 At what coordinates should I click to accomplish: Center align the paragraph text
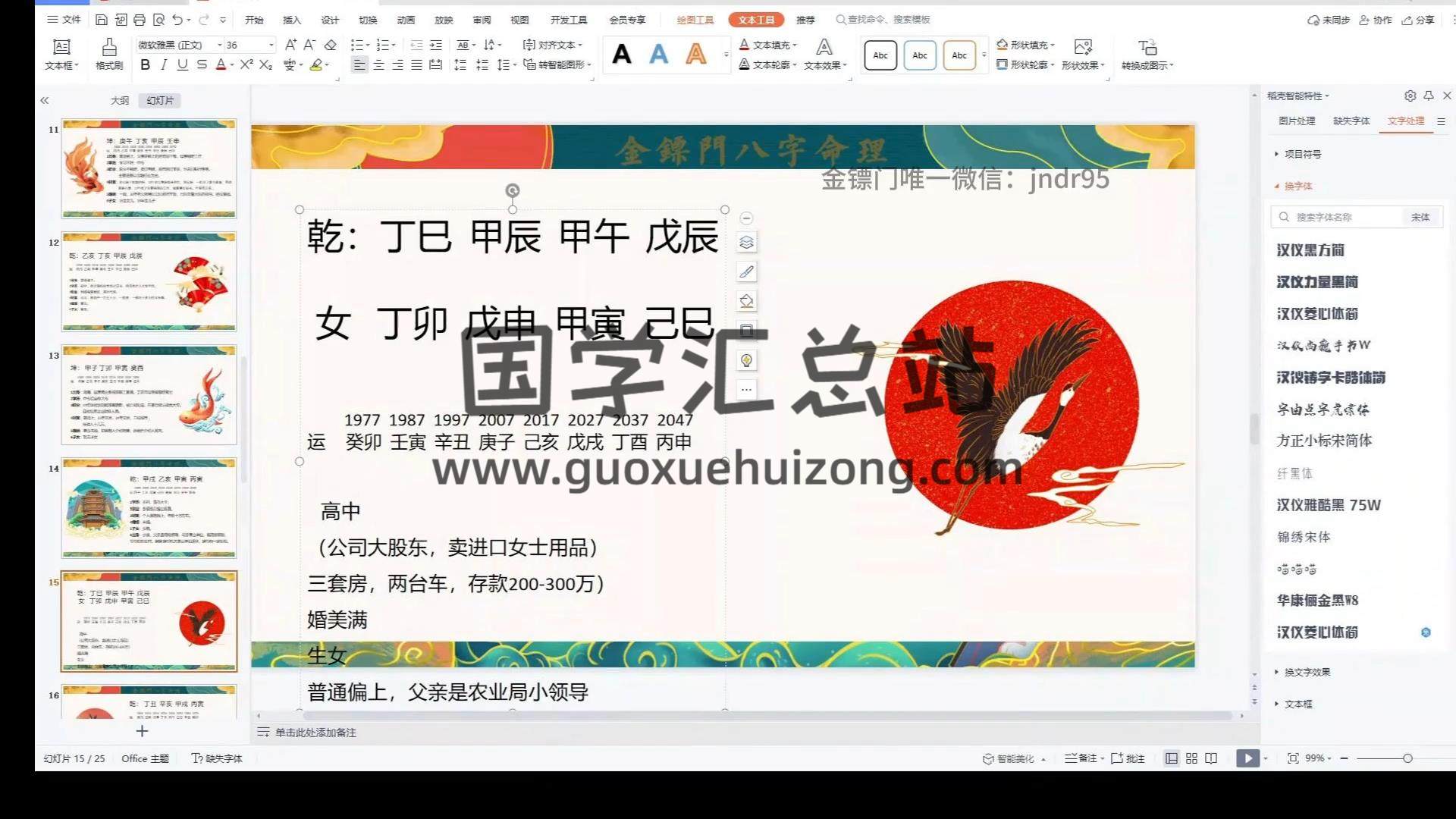[x=378, y=65]
